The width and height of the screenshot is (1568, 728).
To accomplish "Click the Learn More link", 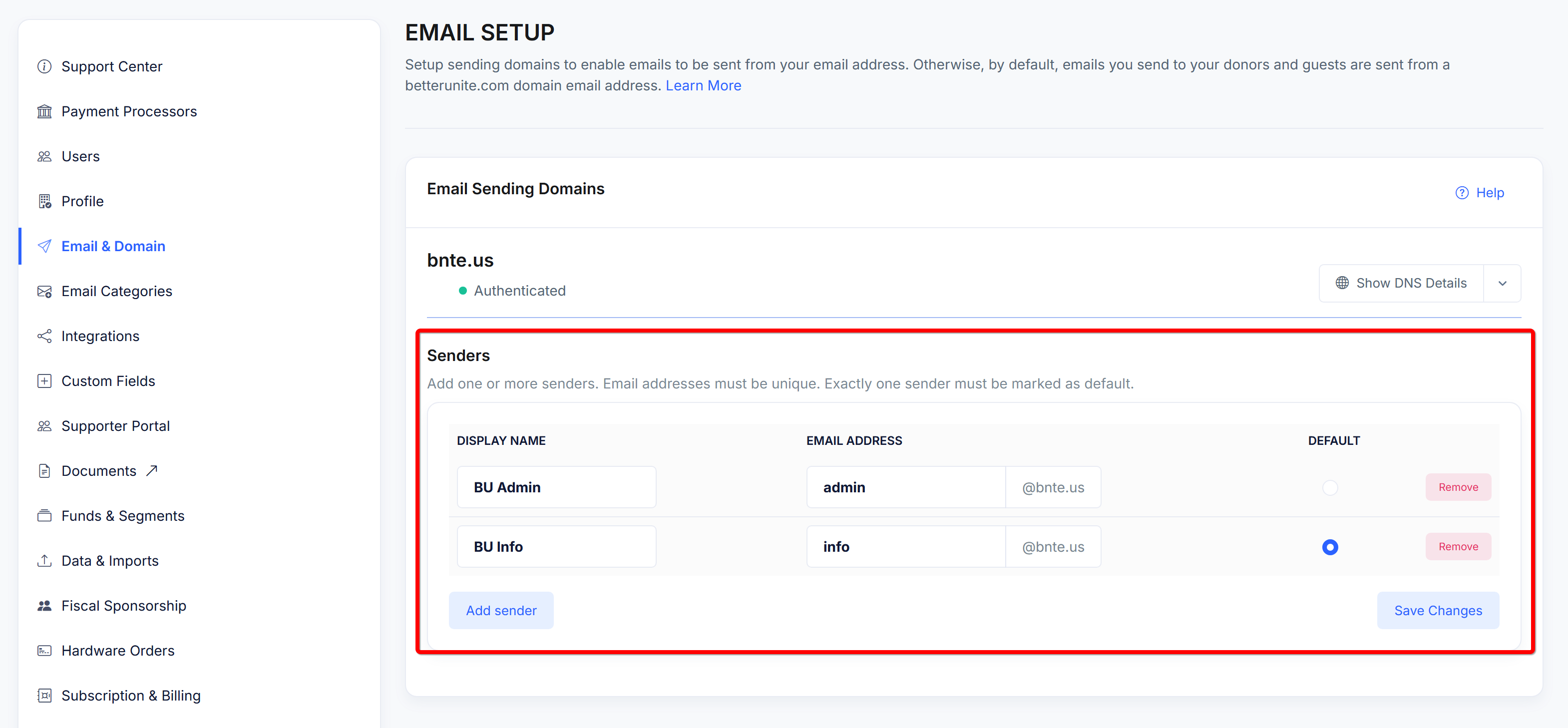I will coord(703,86).
